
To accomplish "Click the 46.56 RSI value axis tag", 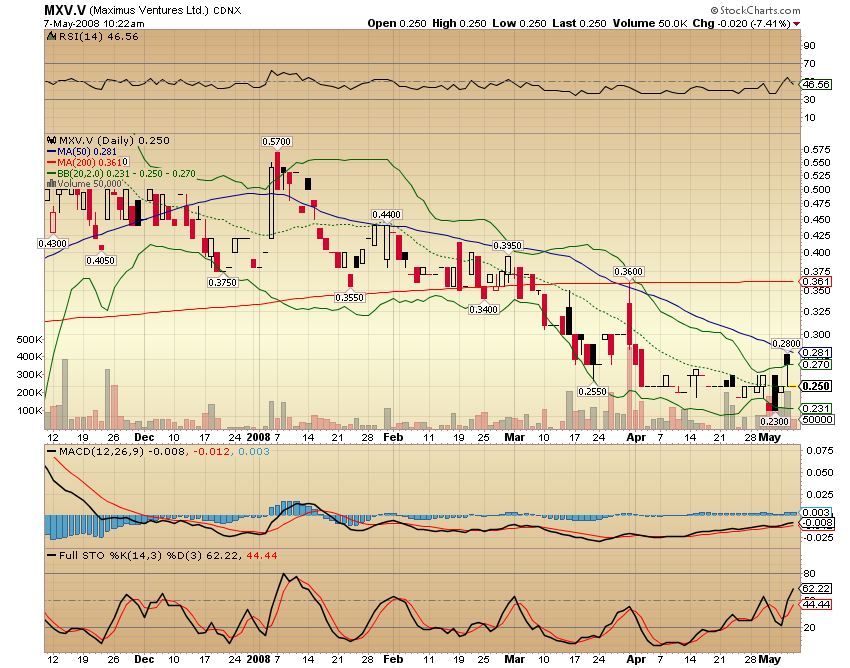I will pos(816,85).
